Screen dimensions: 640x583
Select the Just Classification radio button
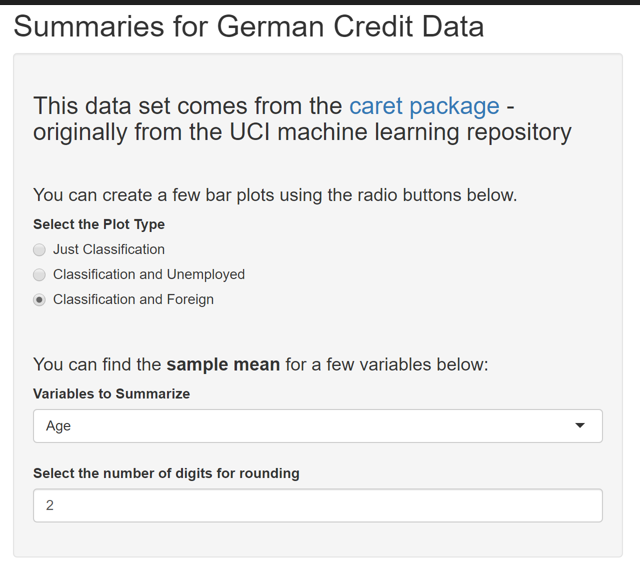click(x=40, y=250)
